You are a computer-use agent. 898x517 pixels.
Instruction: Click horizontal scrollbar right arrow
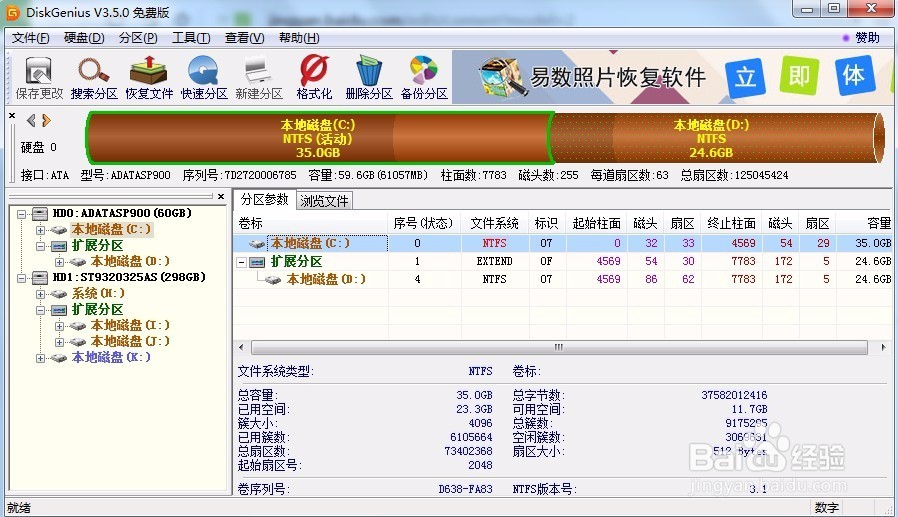[x=883, y=347]
